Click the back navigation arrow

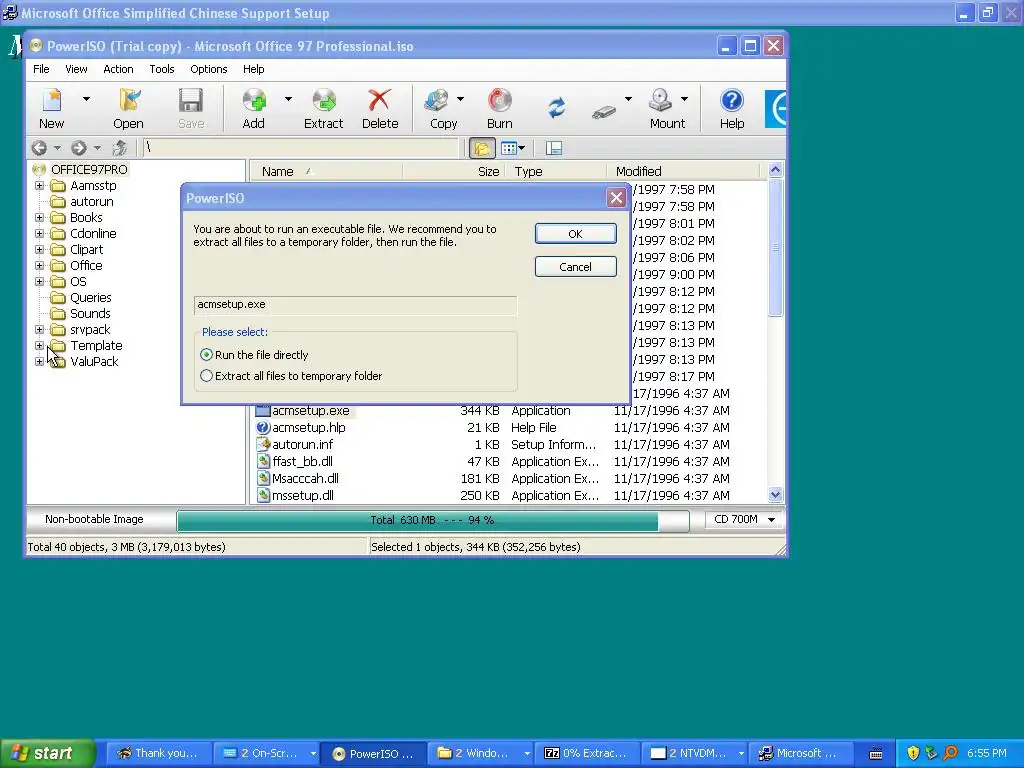click(x=39, y=148)
